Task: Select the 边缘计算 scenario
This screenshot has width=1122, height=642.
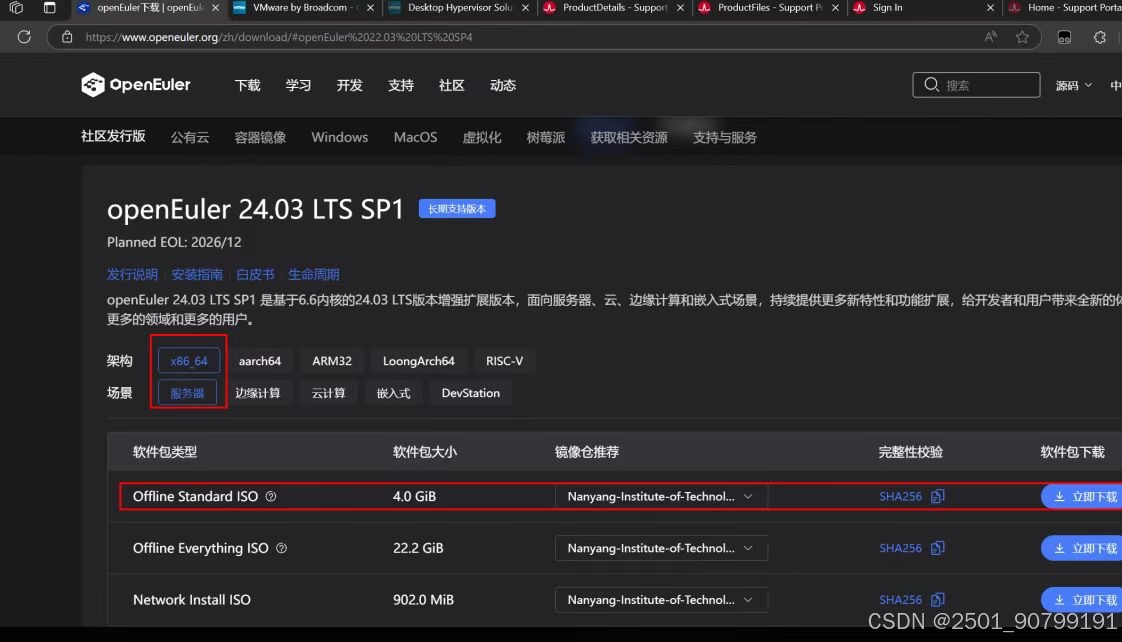Action: (258, 393)
